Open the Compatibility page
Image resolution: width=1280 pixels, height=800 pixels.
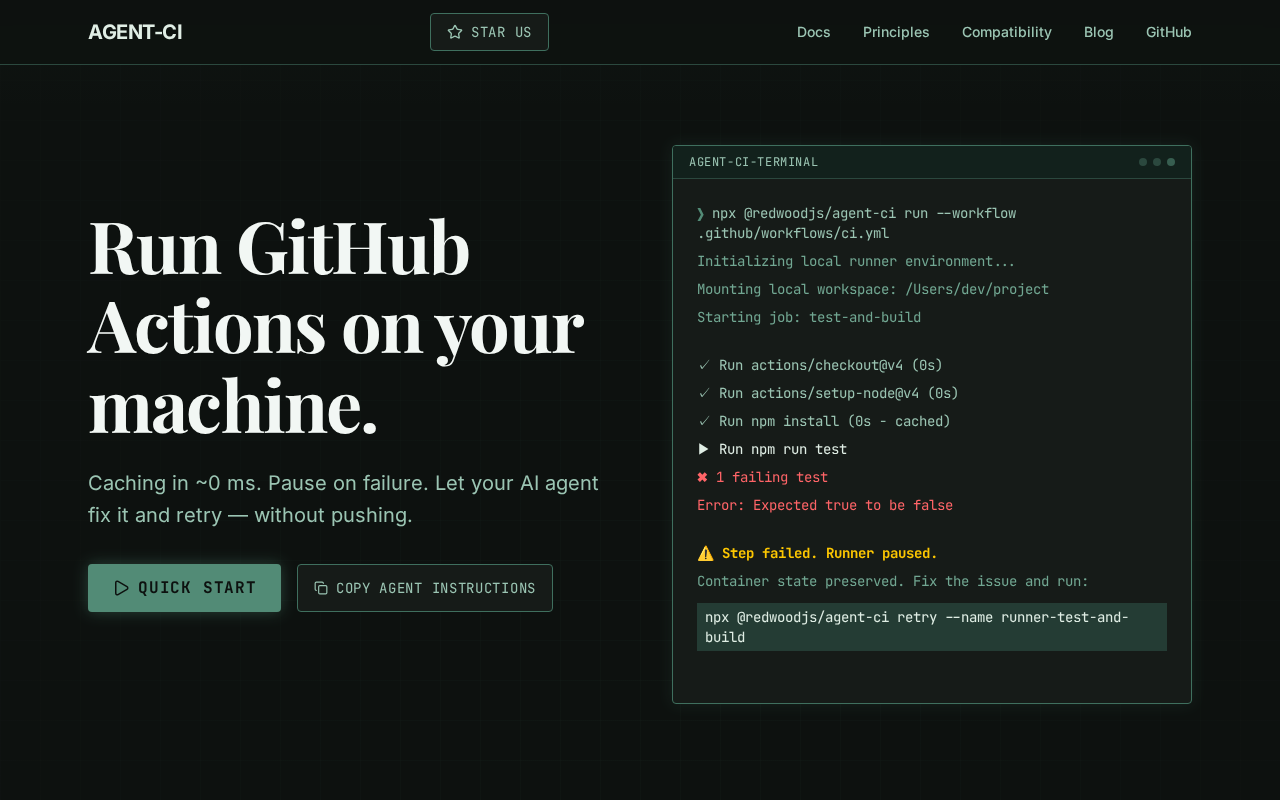(1007, 32)
